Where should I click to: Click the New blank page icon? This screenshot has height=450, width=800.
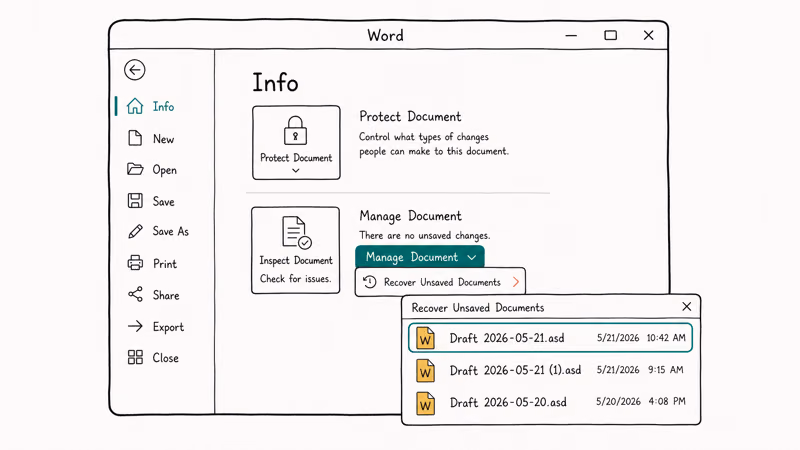[135, 138]
